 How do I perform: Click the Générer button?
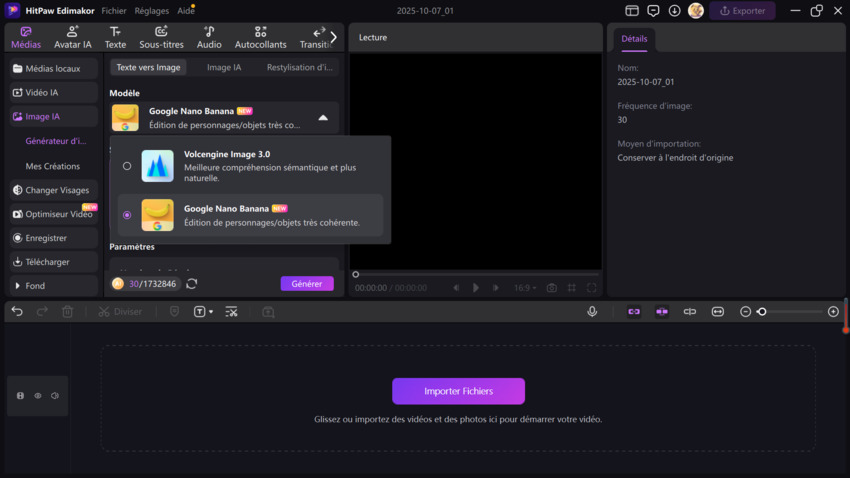tap(307, 284)
